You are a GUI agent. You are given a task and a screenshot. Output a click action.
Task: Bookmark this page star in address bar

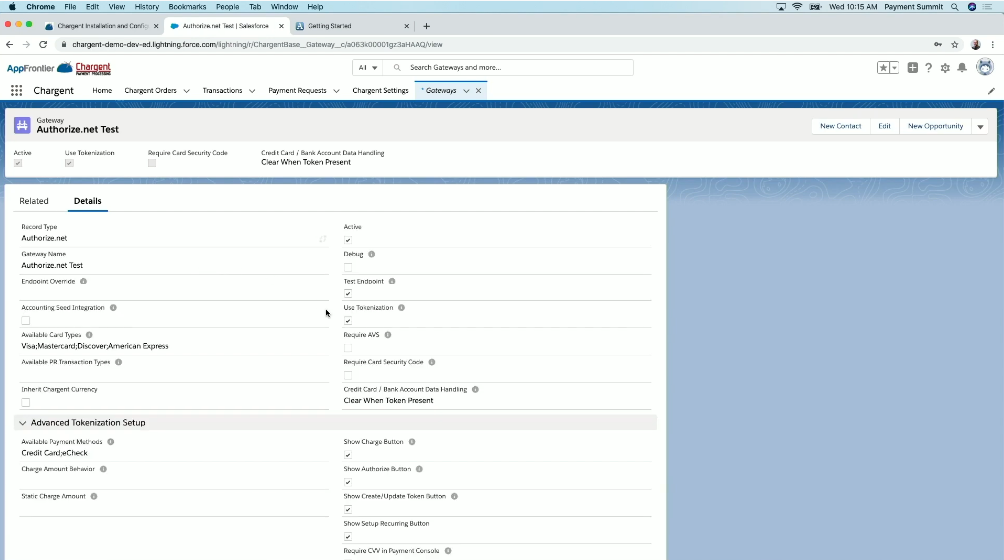coord(955,45)
